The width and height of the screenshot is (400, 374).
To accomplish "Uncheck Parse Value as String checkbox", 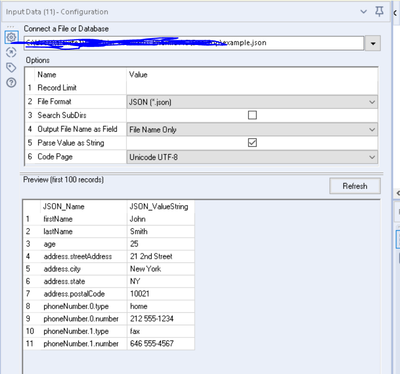I will click(x=252, y=143).
